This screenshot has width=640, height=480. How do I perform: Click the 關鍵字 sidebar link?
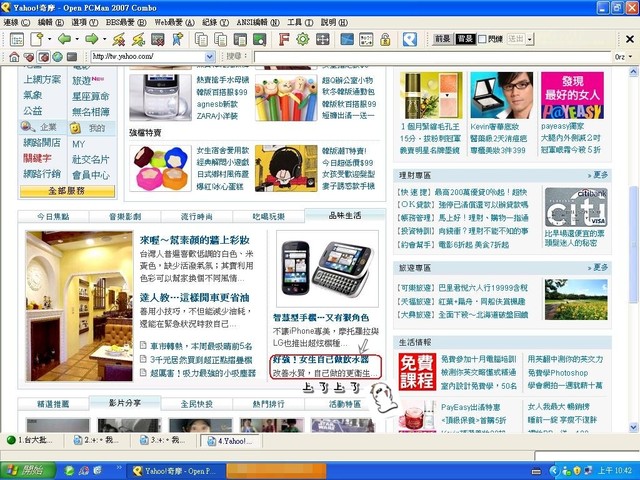pos(37,158)
